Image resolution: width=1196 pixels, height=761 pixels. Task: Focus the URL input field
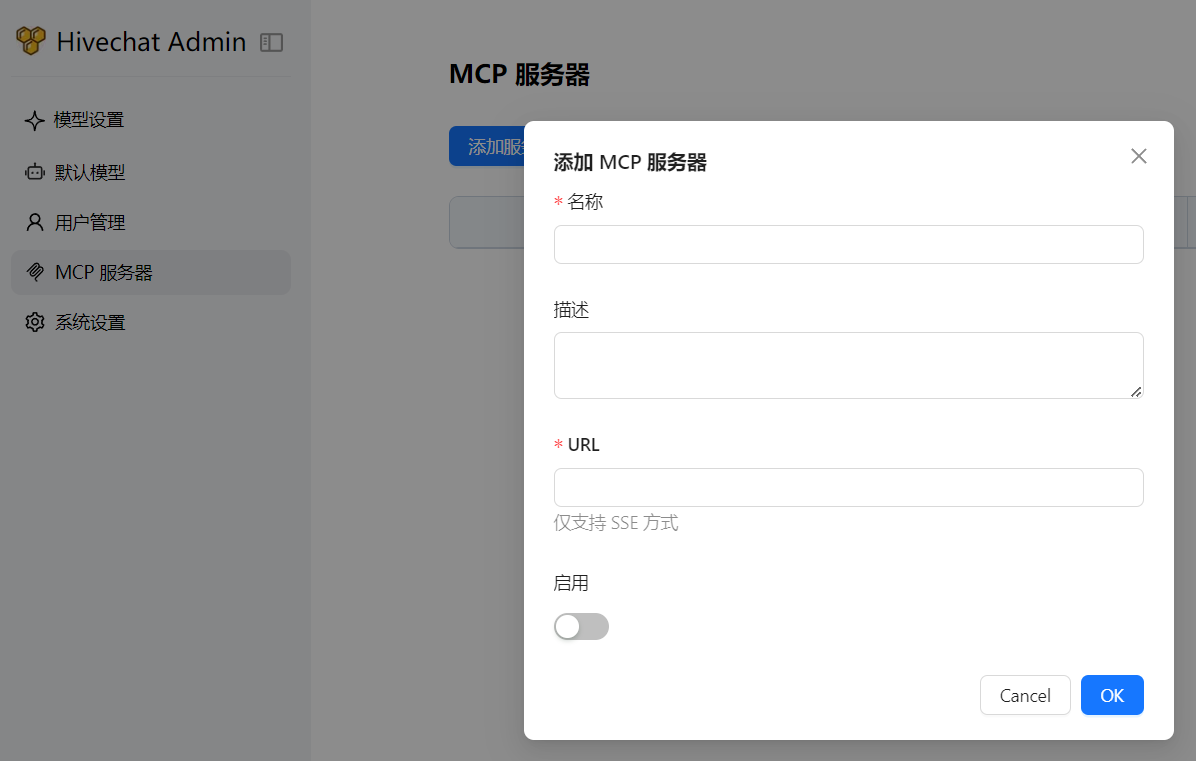[848, 487]
